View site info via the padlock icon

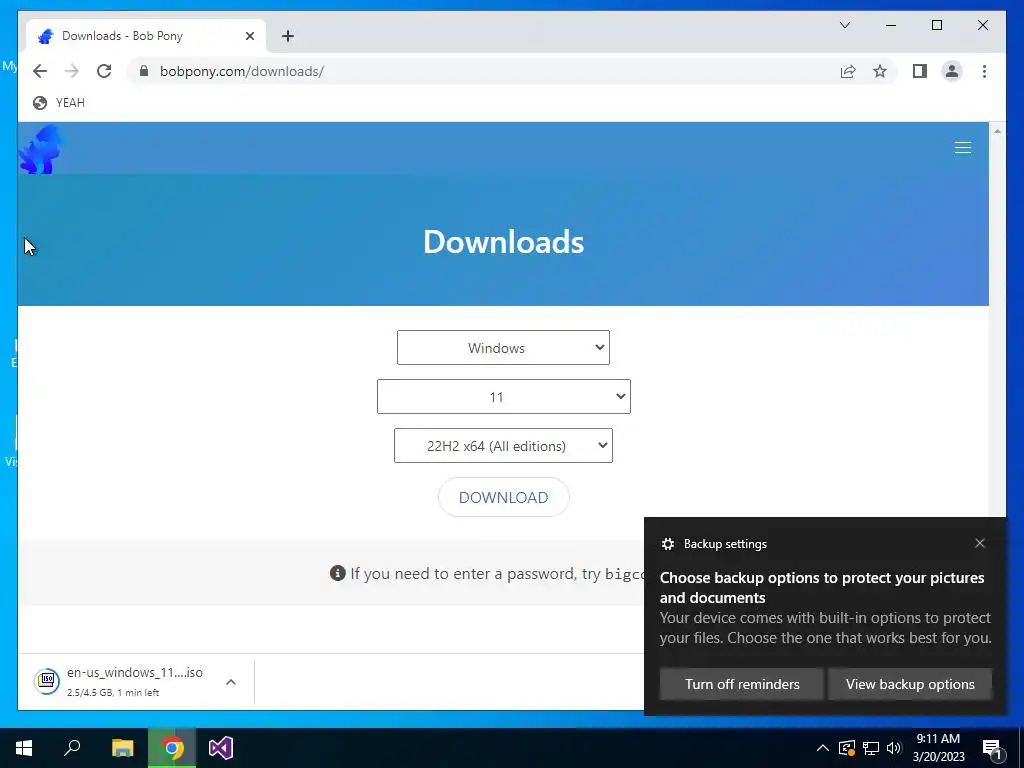point(144,71)
